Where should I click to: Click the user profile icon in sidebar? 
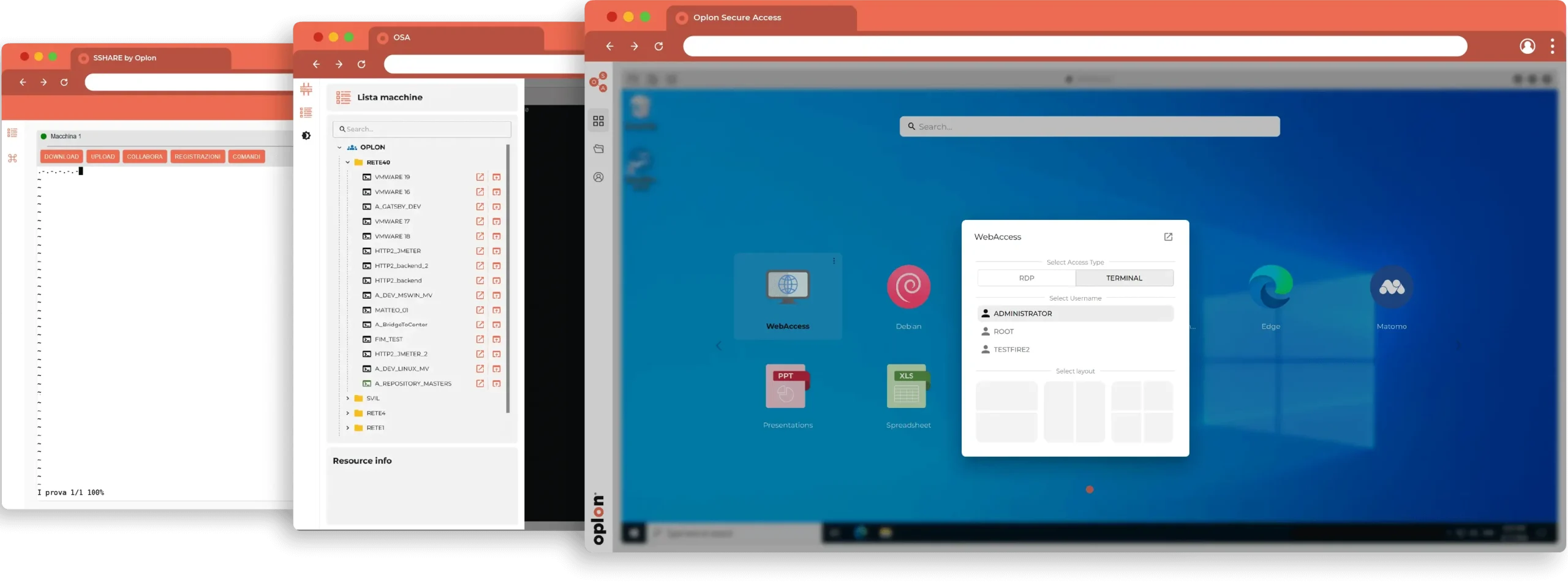598,178
